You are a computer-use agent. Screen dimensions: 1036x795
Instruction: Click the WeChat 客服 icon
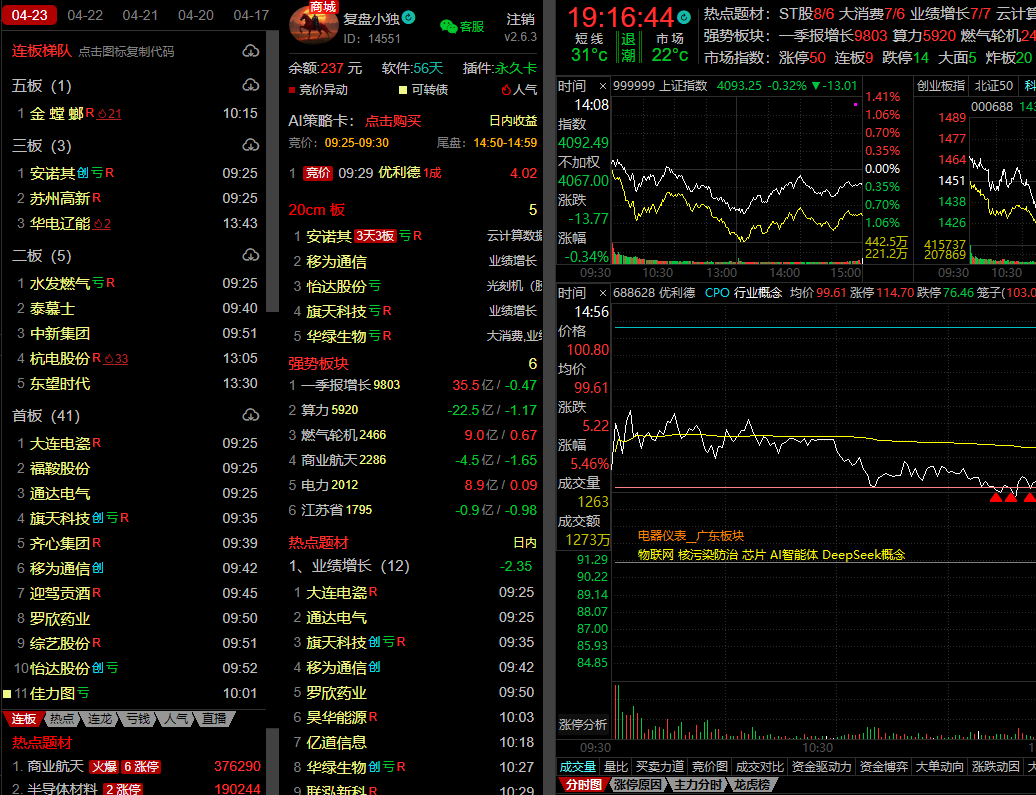click(x=449, y=27)
